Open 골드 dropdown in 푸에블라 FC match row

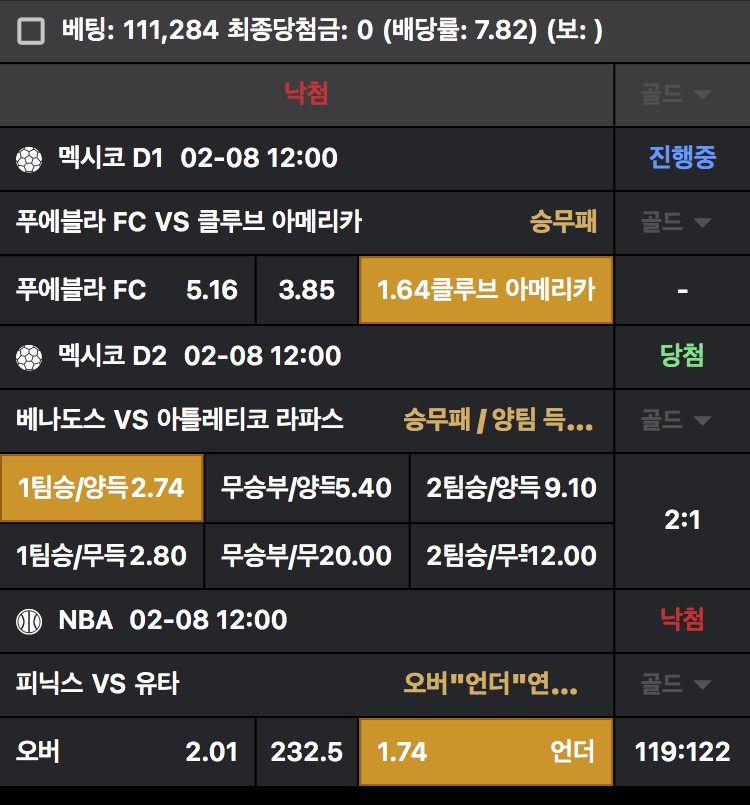click(x=677, y=222)
